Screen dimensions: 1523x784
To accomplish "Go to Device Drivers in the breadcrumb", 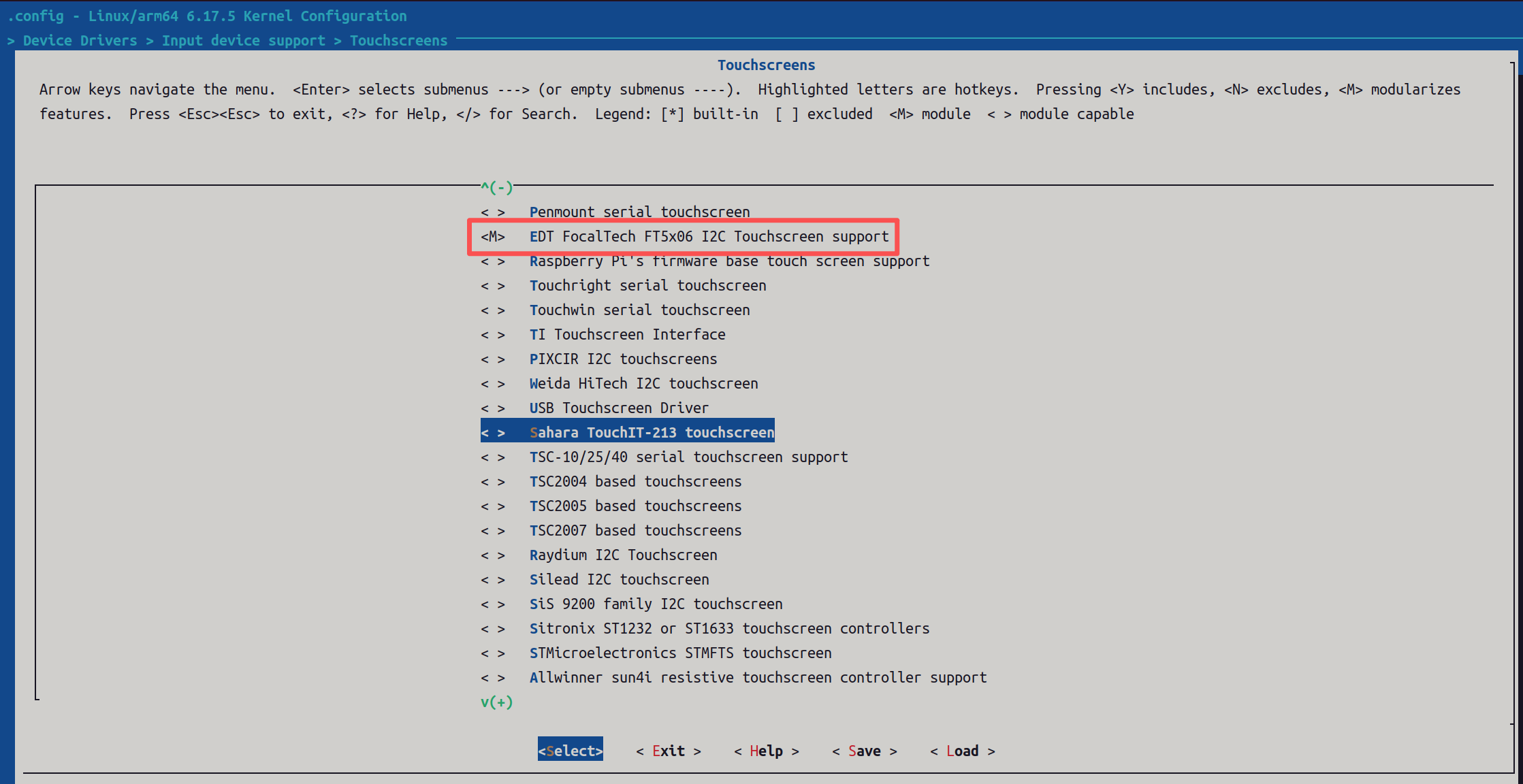I will pos(80,41).
